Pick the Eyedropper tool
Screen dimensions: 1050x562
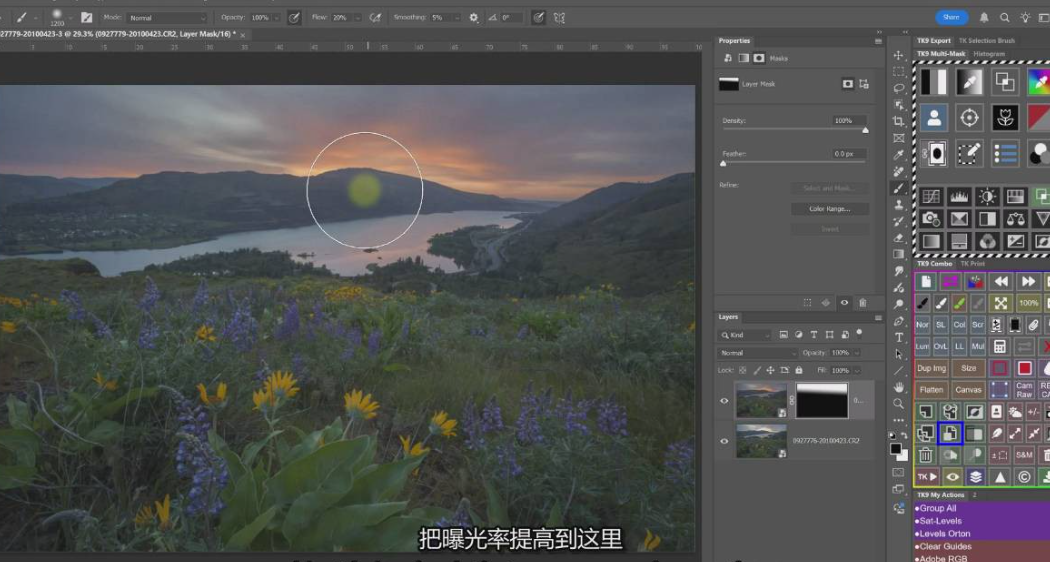pos(899,155)
